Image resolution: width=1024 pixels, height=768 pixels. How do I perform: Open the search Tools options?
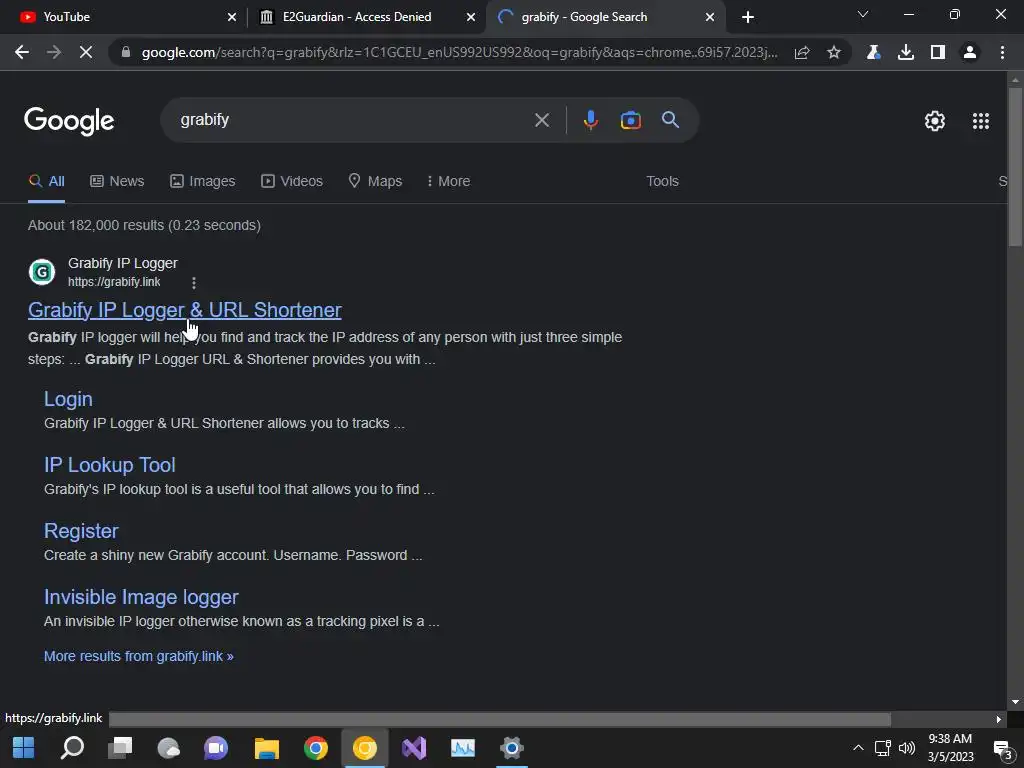click(662, 181)
